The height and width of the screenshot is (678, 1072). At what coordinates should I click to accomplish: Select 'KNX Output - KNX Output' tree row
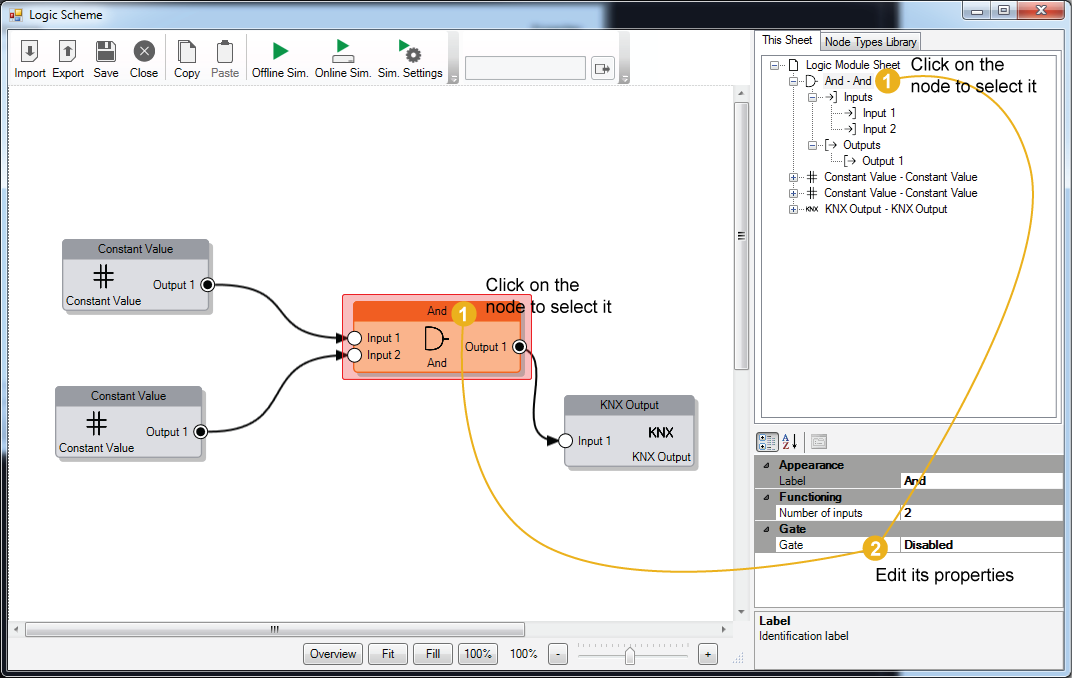885,209
